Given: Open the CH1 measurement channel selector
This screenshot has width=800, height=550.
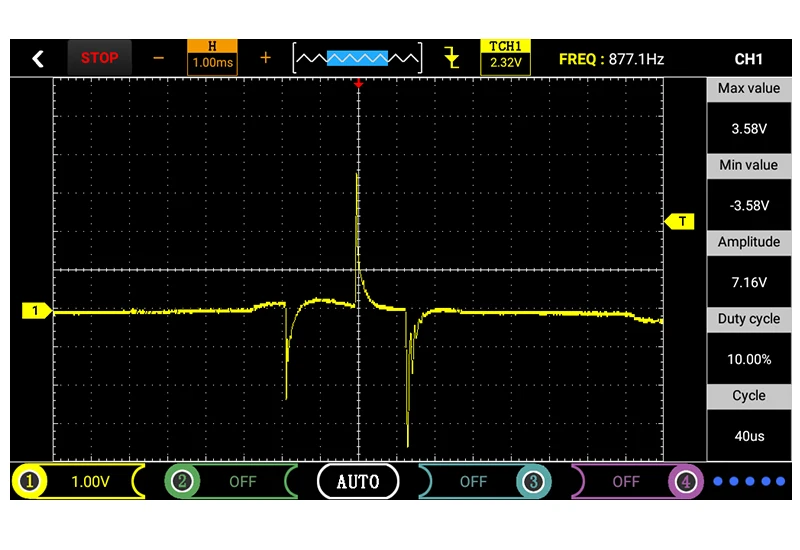Looking at the screenshot, I should 748,59.
